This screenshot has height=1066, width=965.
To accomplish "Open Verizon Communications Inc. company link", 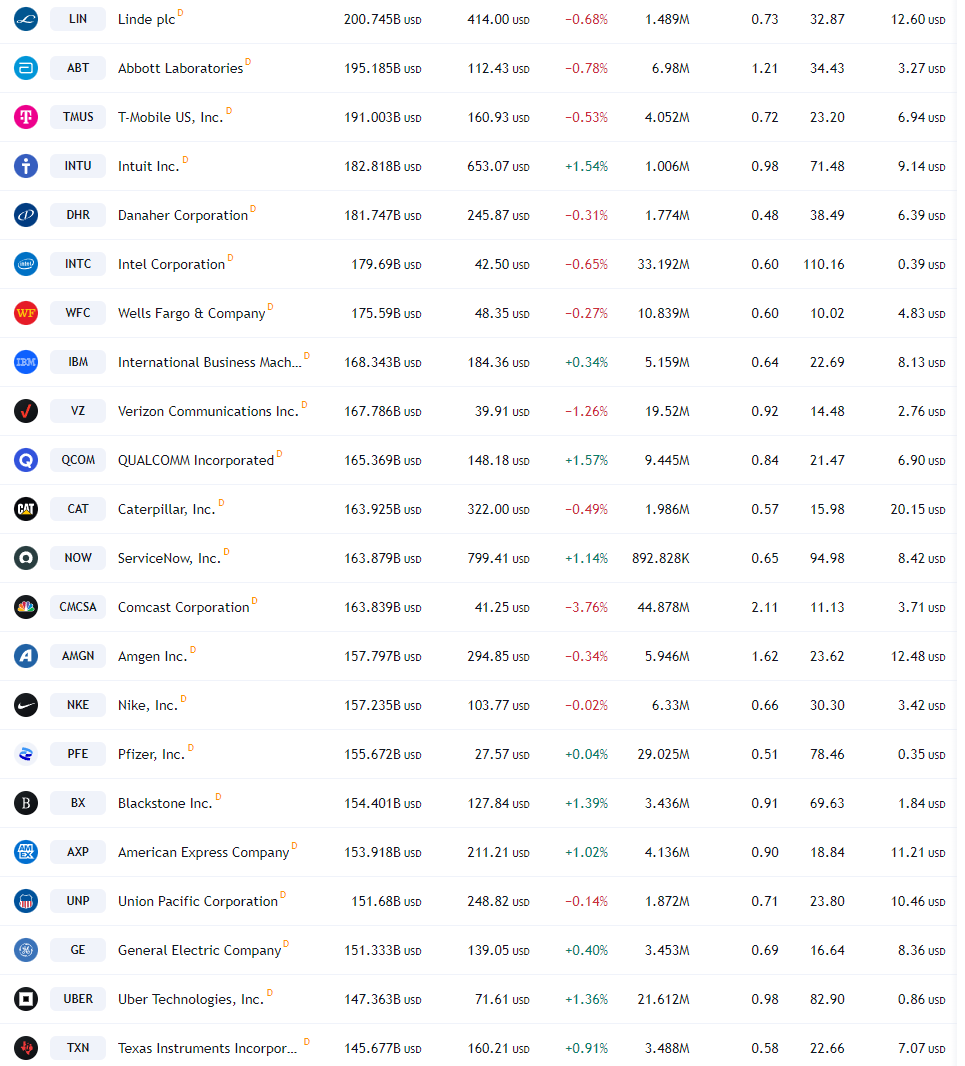I will [208, 411].
